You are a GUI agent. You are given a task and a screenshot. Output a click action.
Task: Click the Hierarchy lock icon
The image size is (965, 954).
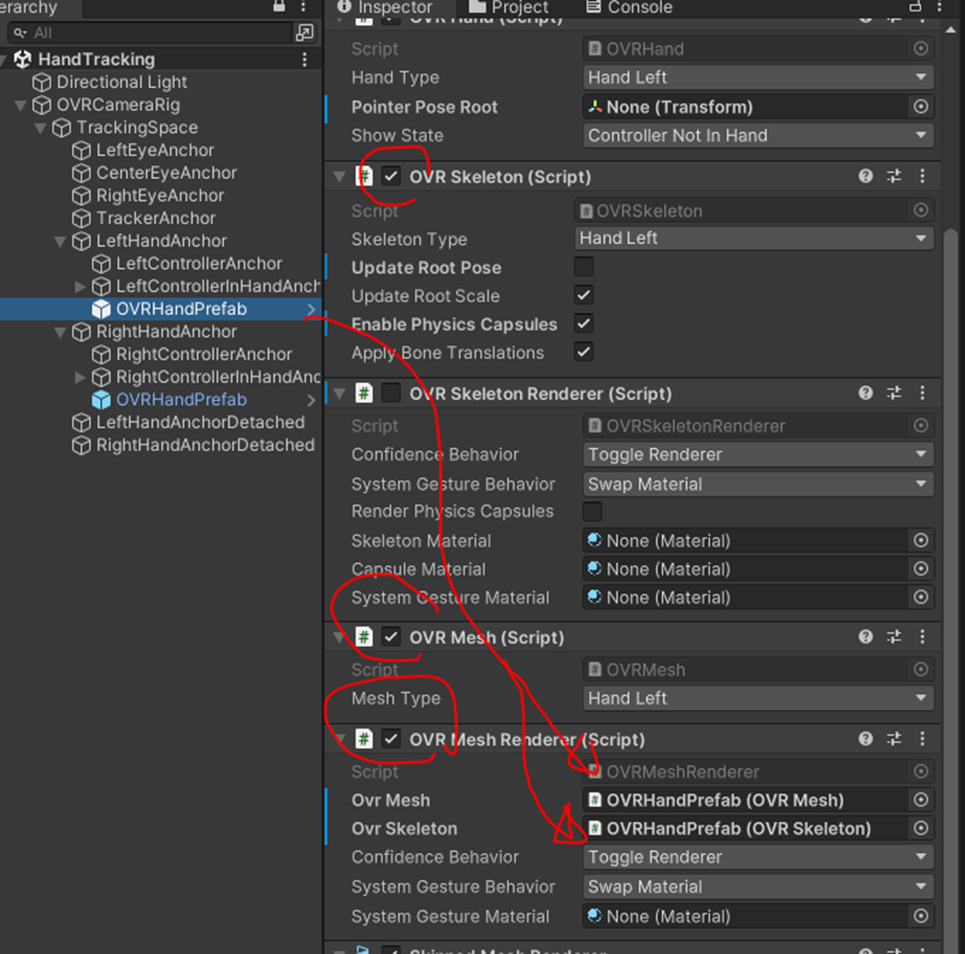[279, 6]
